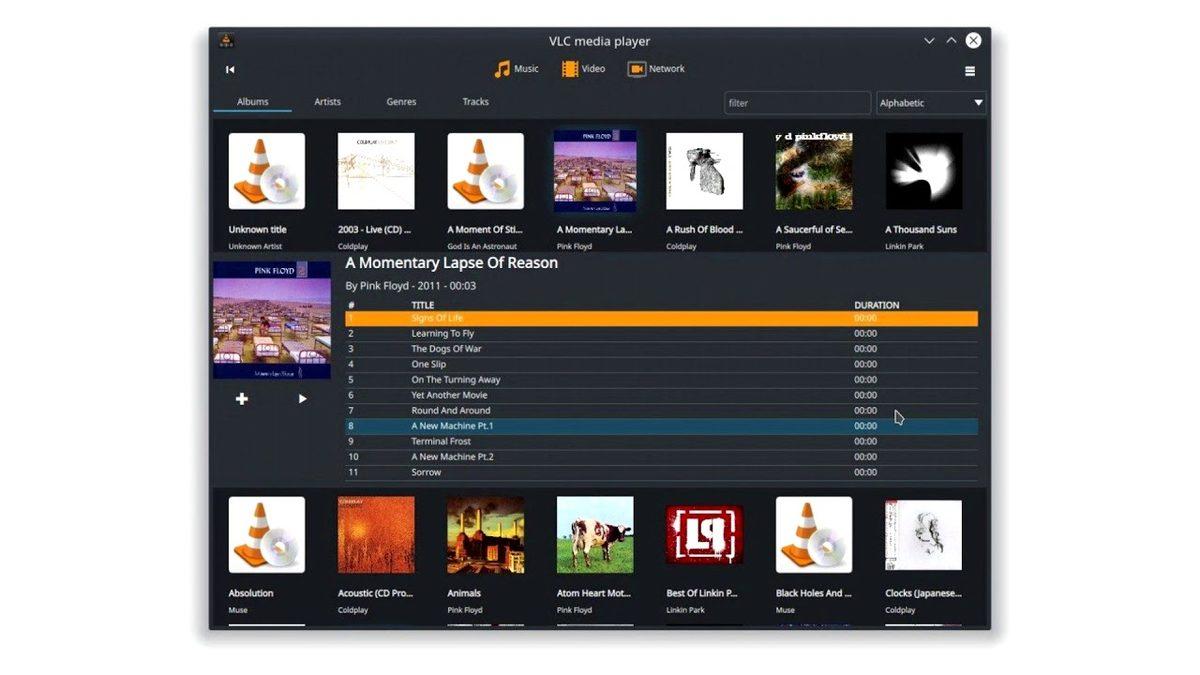This screenshot has width=1200, height=675.
Task: Open the Alphabetic sorting dropdown
Action: 930,102
